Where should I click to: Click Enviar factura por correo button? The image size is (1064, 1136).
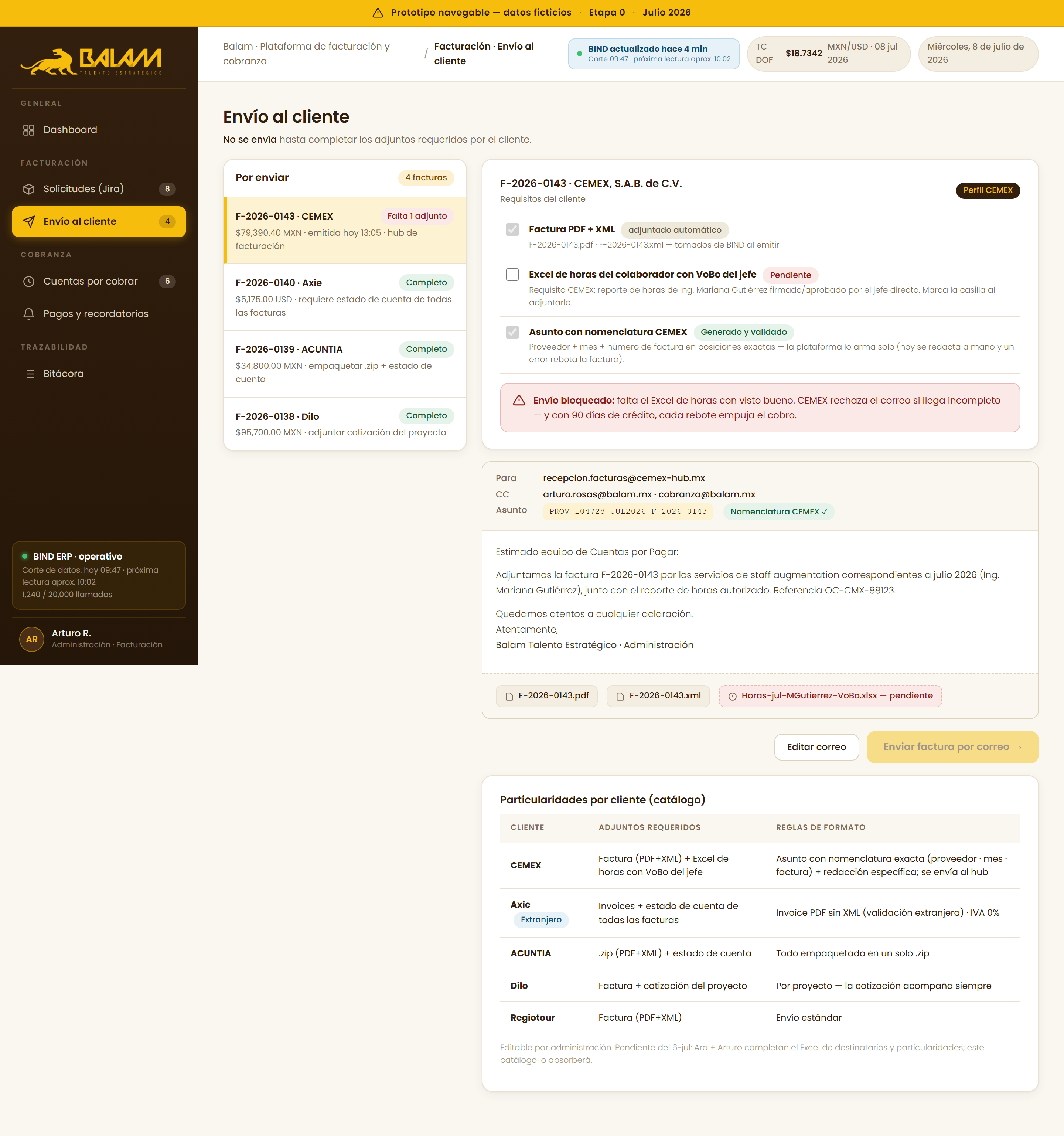[x=952, y=747]
